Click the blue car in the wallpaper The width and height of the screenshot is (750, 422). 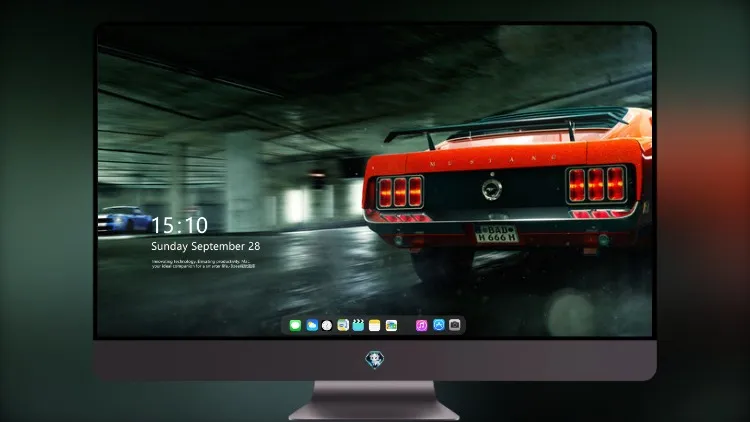click(x=123, y=220)
